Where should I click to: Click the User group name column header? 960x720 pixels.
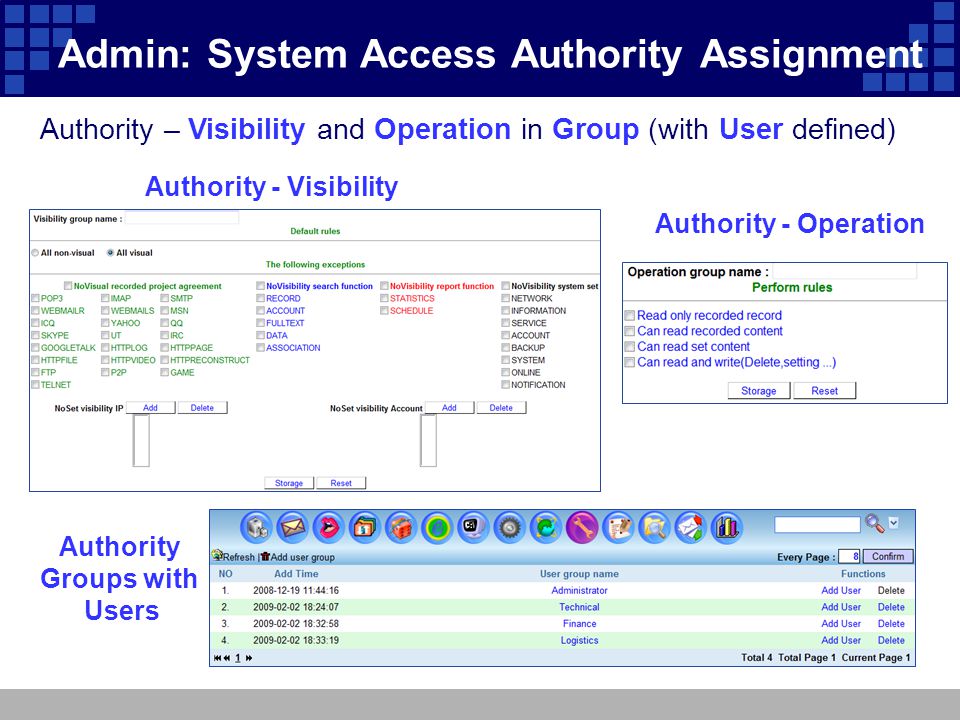(579, 574)
